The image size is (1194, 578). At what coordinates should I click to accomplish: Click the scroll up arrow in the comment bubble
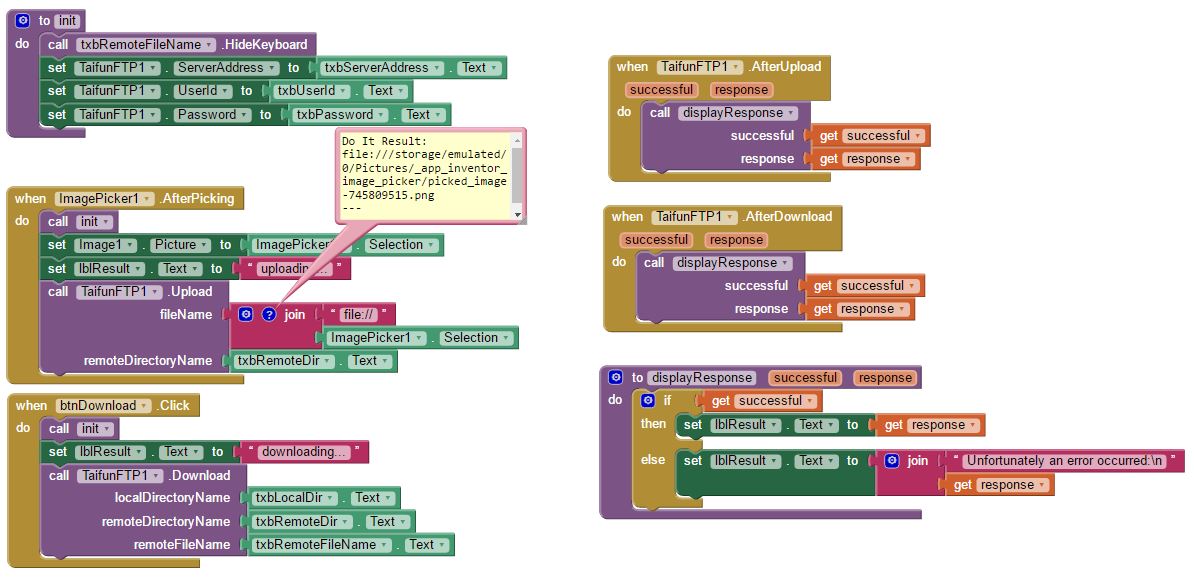pos(517,141)
